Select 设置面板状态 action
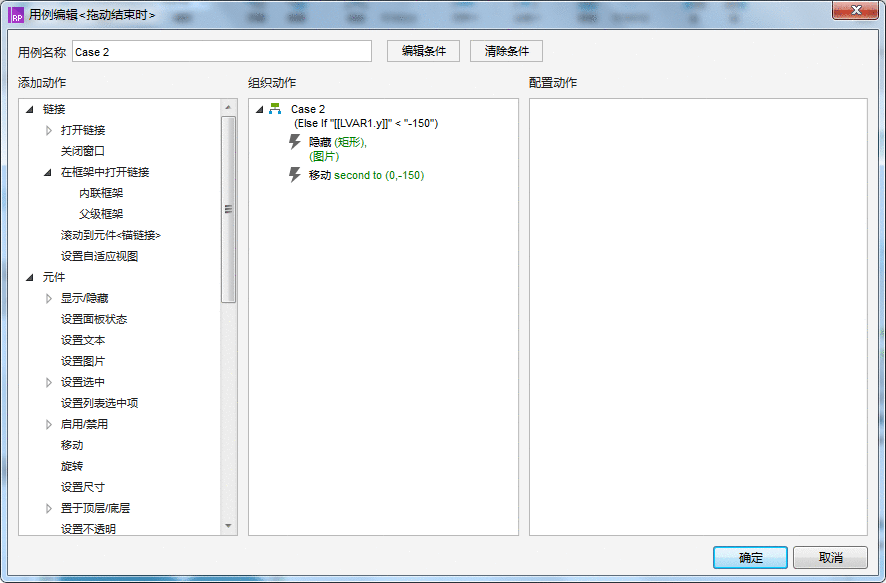This screenshot has width=886, height=583. (94, 319)
